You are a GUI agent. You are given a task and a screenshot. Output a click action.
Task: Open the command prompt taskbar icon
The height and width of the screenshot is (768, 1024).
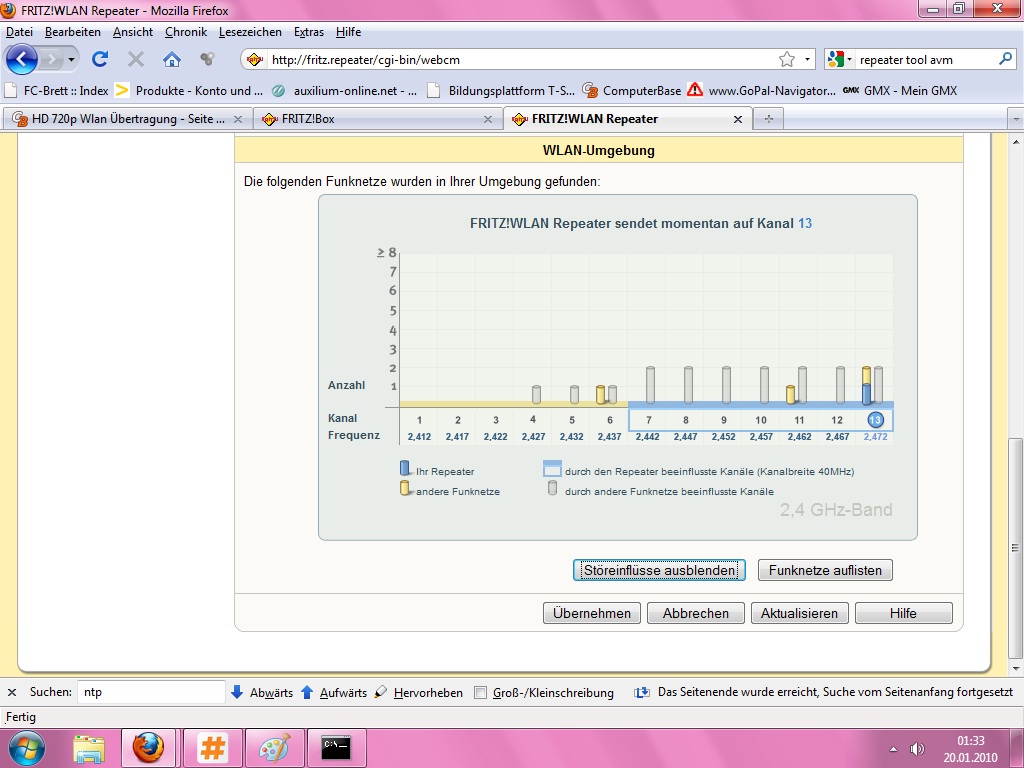[337, 748]
